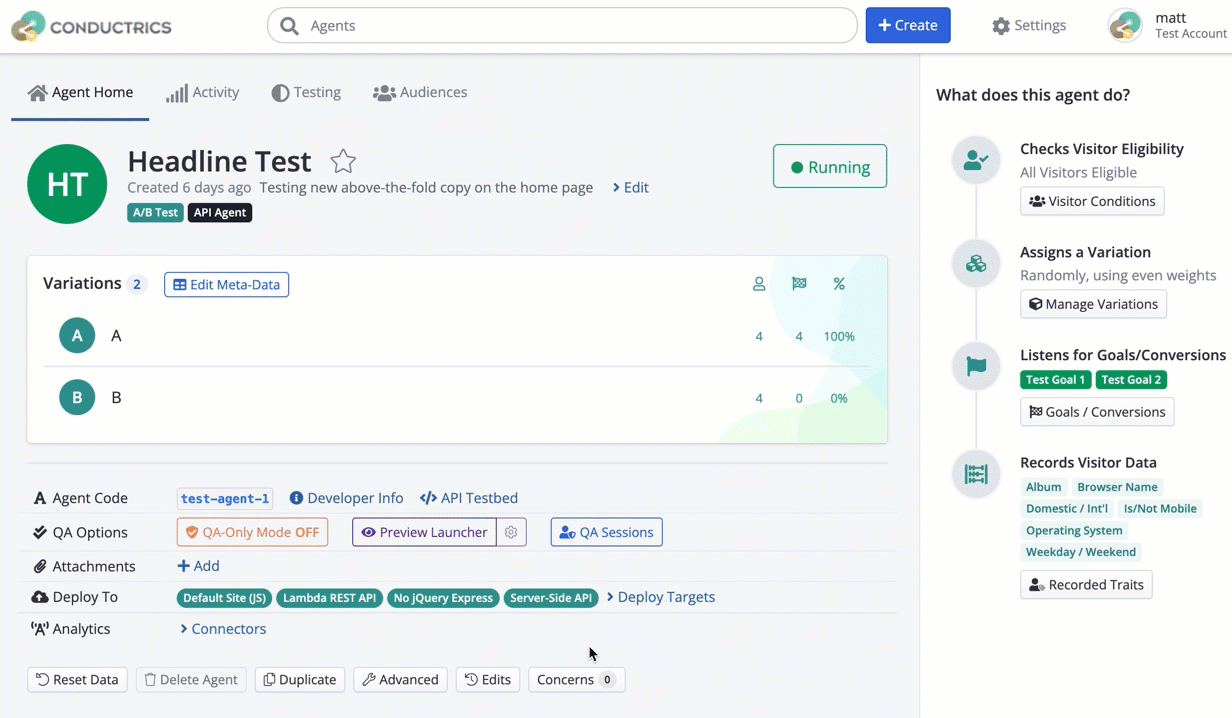Open Goals / Conversions
Image resolution: width=1232 pixels, height=718 pixels.
[x=1097, y=412]
